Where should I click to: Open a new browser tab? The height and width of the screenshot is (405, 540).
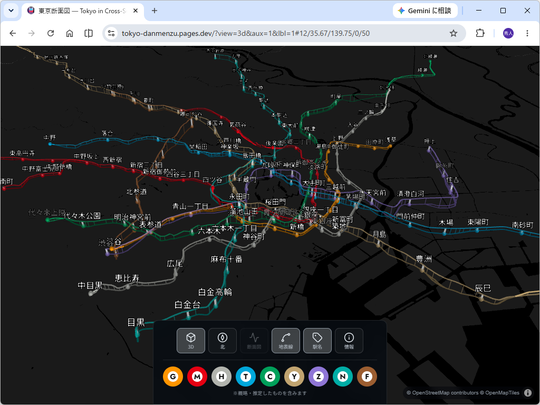click(x=154, y=11)
